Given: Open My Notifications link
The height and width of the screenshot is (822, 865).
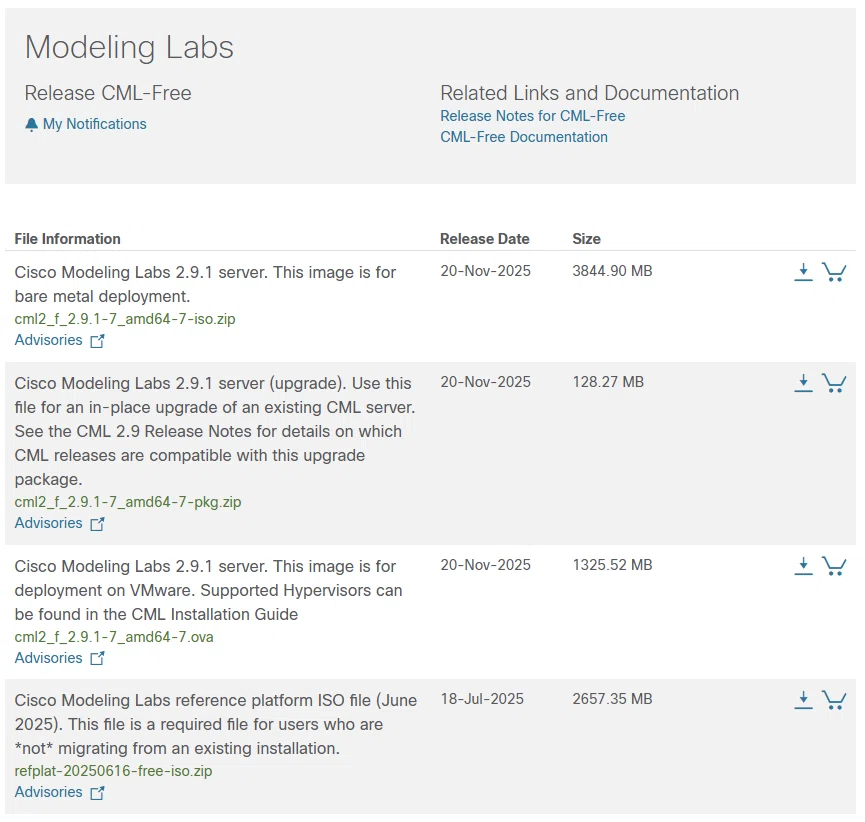Looking at the screenshot, I should point(94,124).
